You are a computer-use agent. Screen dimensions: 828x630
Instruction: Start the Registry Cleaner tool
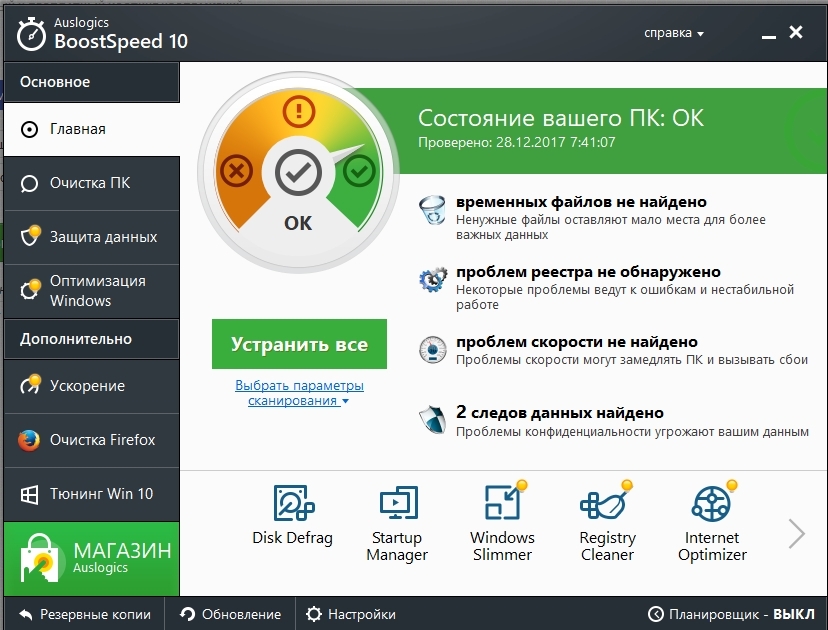[x=607, y=522]
